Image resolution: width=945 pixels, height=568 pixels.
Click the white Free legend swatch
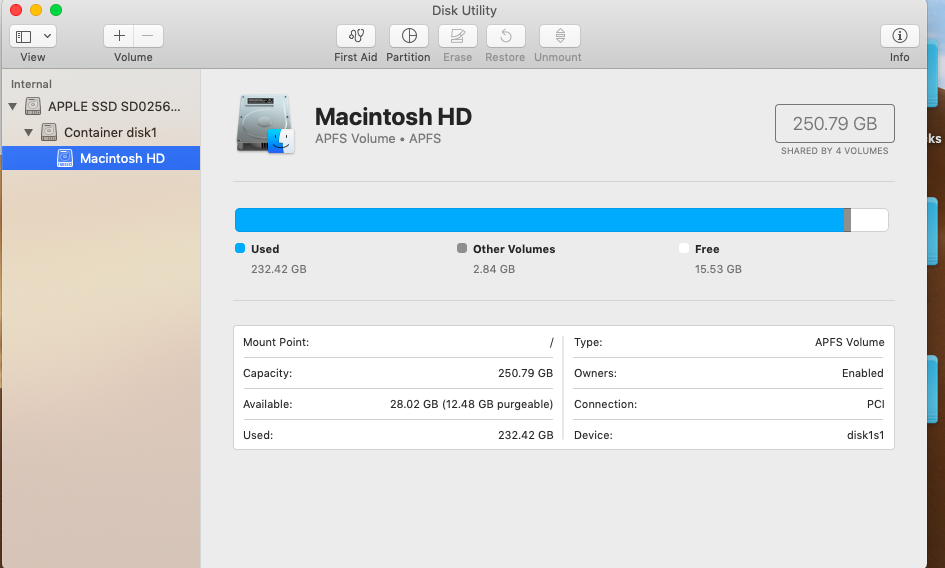pos(684,248)
